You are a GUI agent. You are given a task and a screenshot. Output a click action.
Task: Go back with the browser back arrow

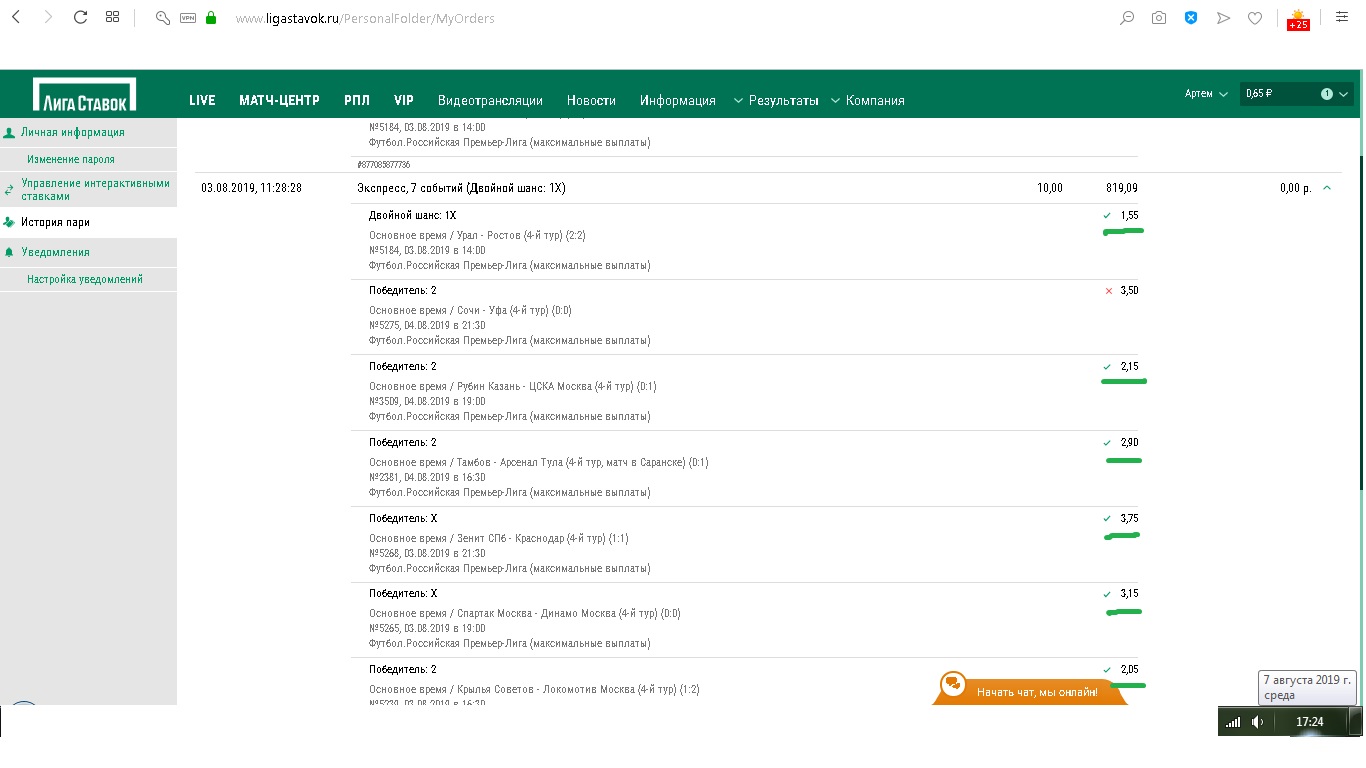click(x=16, y=18)
